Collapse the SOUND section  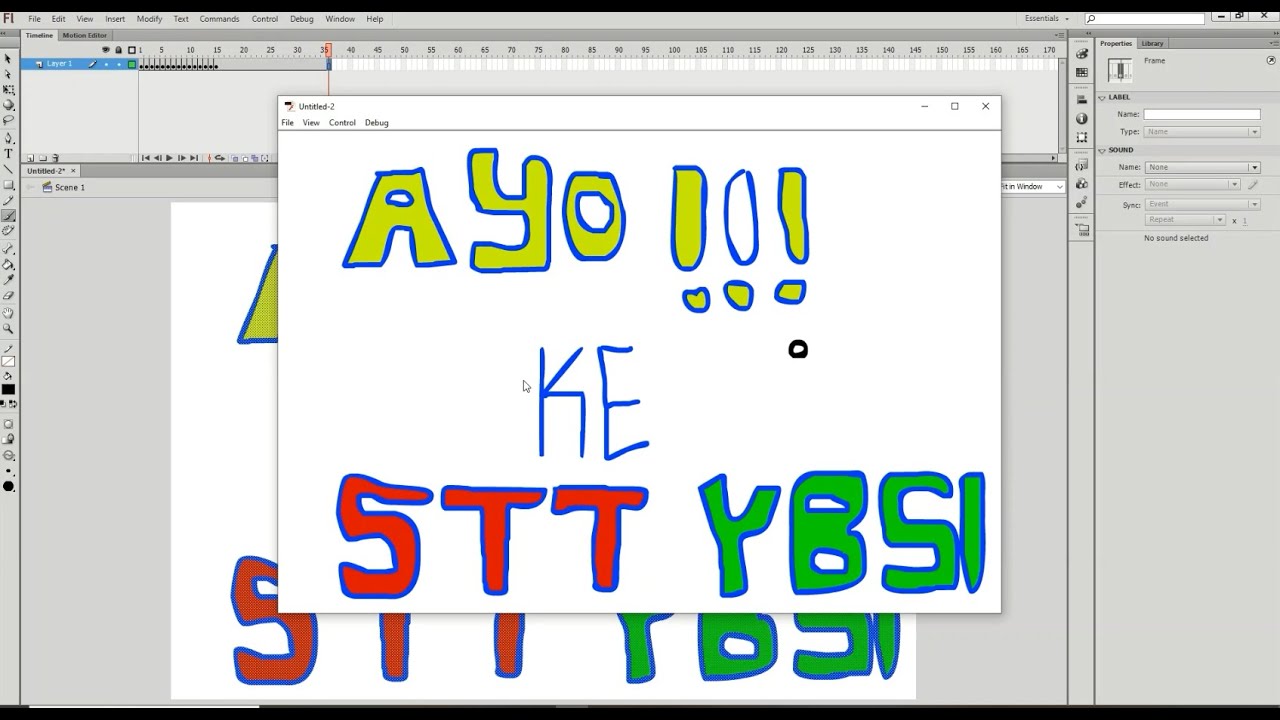coord(1102,150)
